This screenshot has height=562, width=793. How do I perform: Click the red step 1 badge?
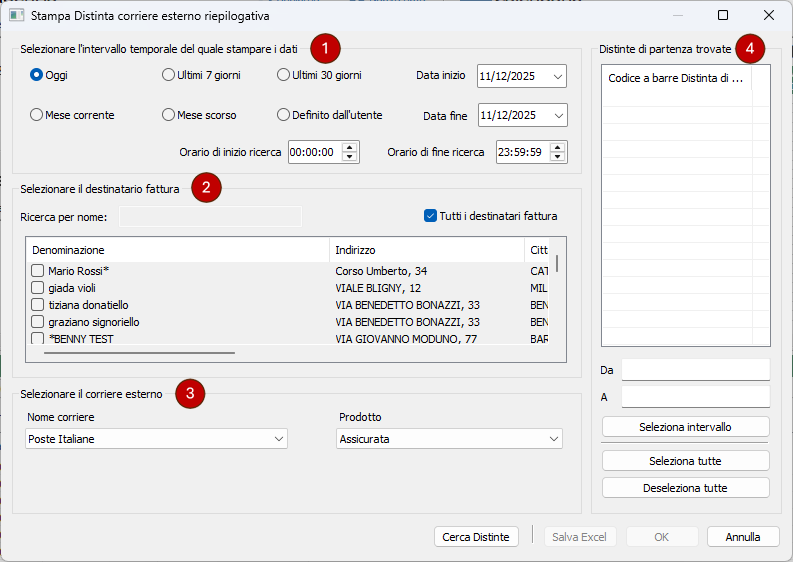click(325, 47)
